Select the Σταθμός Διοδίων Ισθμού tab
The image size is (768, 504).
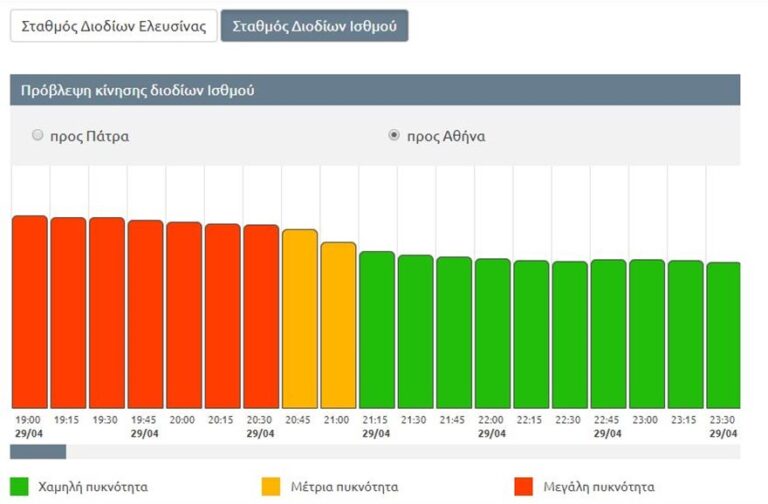[x=314, y=26]
